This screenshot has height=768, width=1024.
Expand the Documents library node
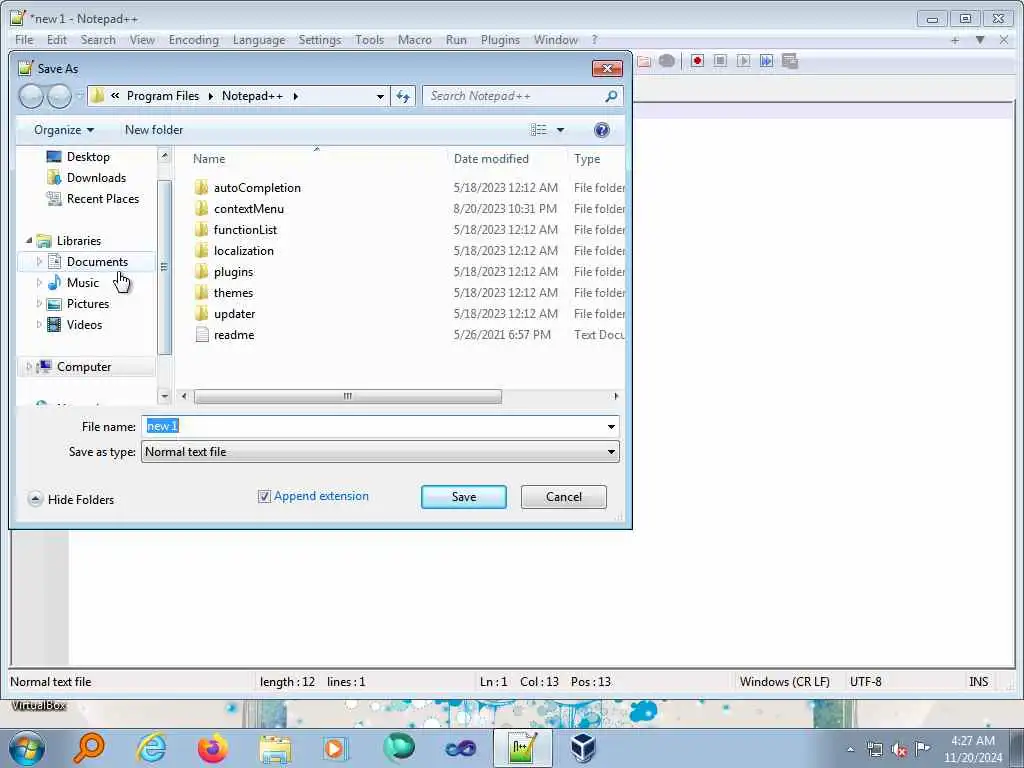tap(39, 262)
